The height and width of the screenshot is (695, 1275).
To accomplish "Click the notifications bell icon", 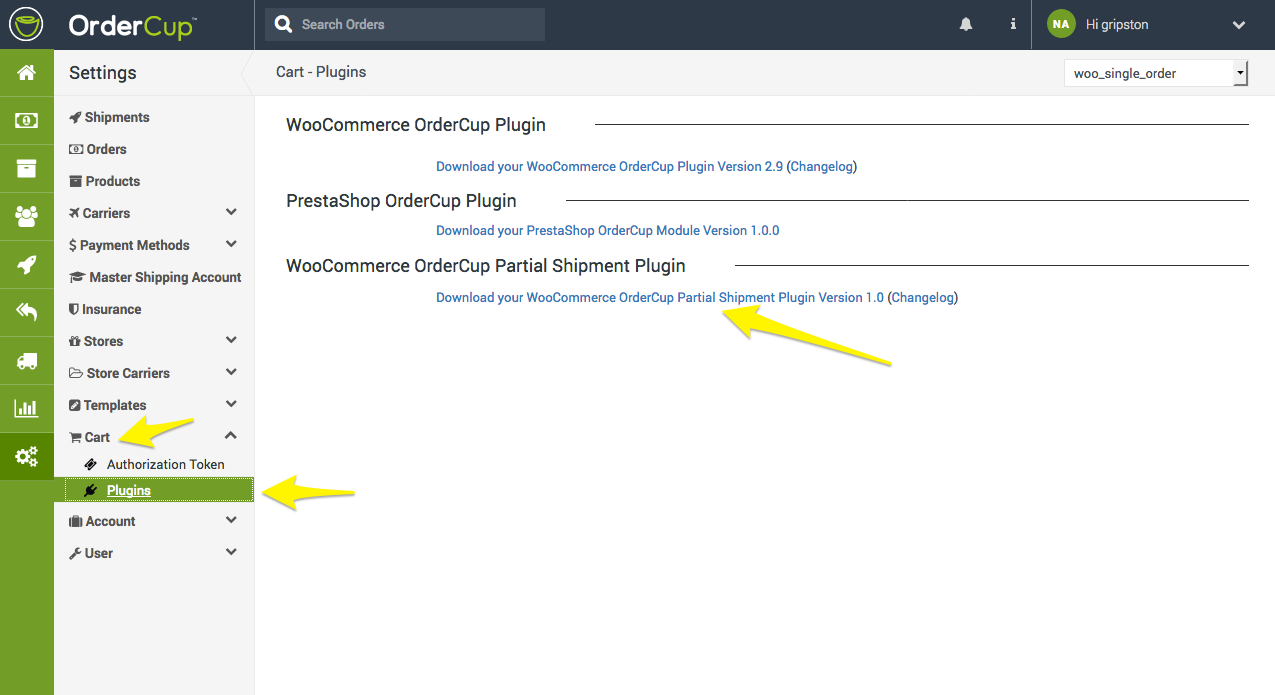I will coord(966,25).
